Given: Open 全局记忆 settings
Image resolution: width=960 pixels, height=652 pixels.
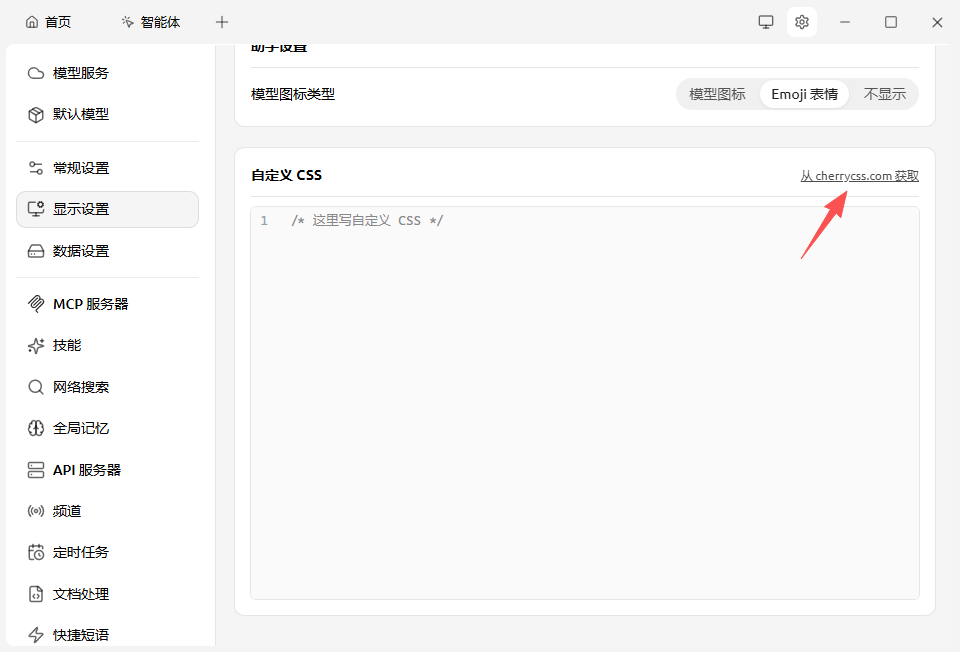Looking at the screenshot, I should 108,428.
